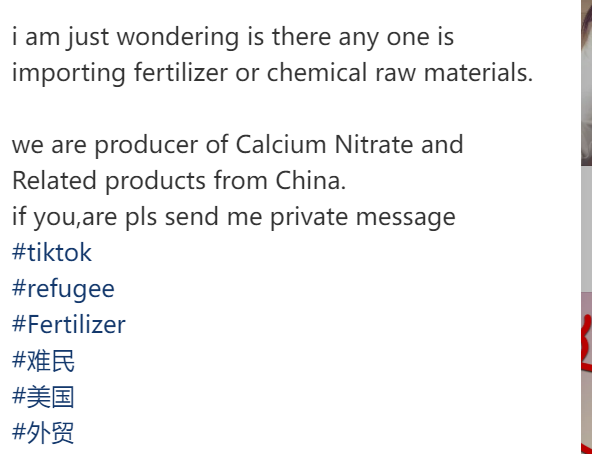592x454 pixels.
Task: Open the #外贸 hashtag link
Action: [43, 433]
